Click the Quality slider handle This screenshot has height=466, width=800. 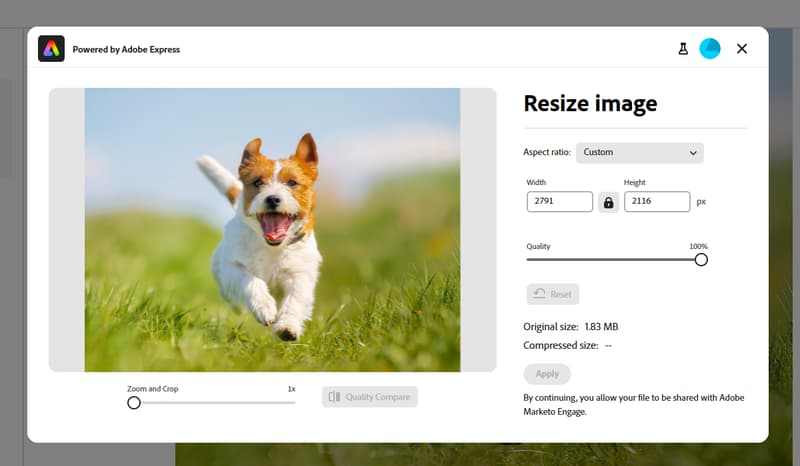point(701,260)
